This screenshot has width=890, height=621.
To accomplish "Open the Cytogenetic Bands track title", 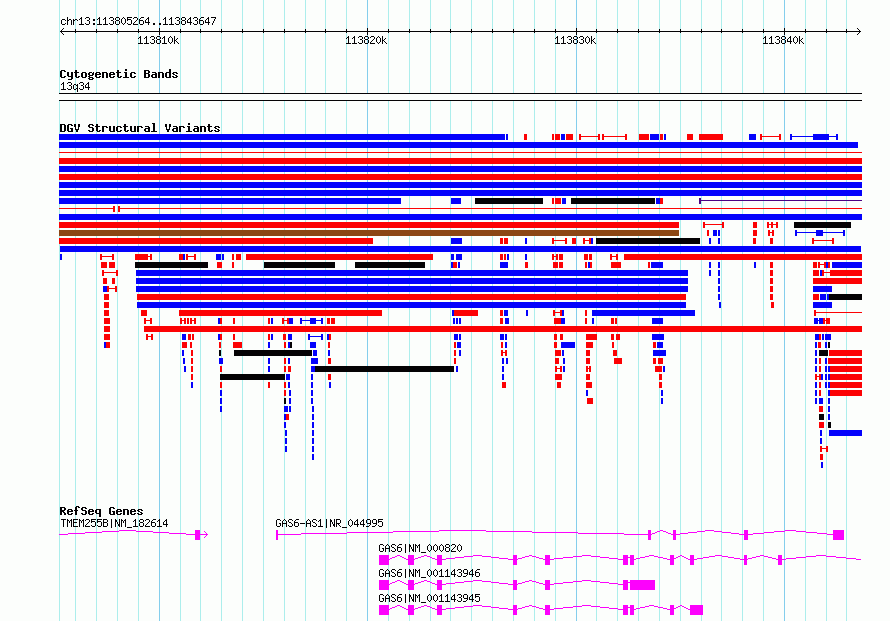I will [119, 74].
